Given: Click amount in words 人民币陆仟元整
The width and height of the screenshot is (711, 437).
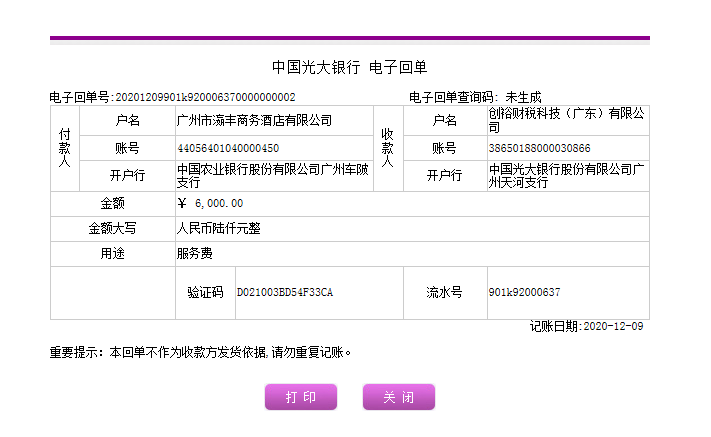Looking at the screenshot, I should pos(219,228).
